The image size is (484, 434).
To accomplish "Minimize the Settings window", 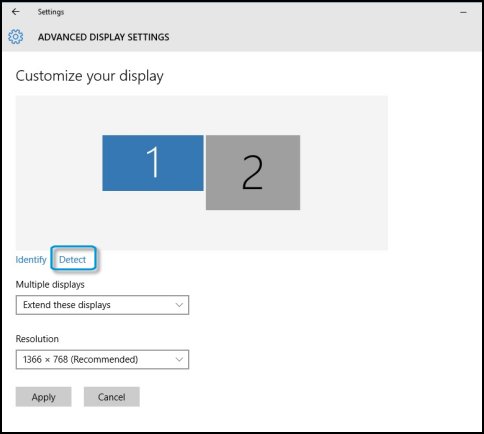I will tap(463, 12).
